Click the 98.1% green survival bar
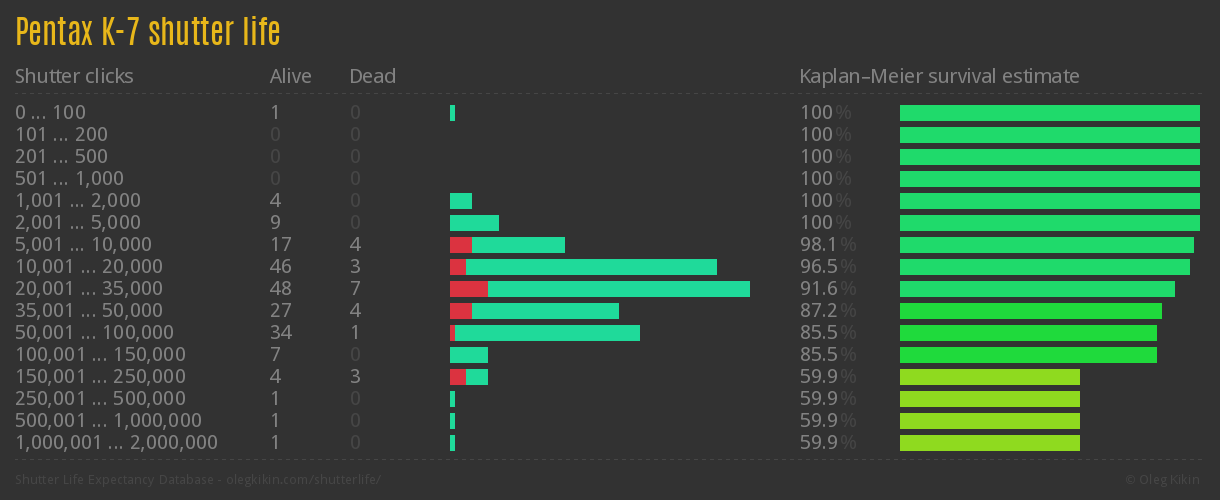This screenshot has height=500, width=1220. [x=1046, y=245]
